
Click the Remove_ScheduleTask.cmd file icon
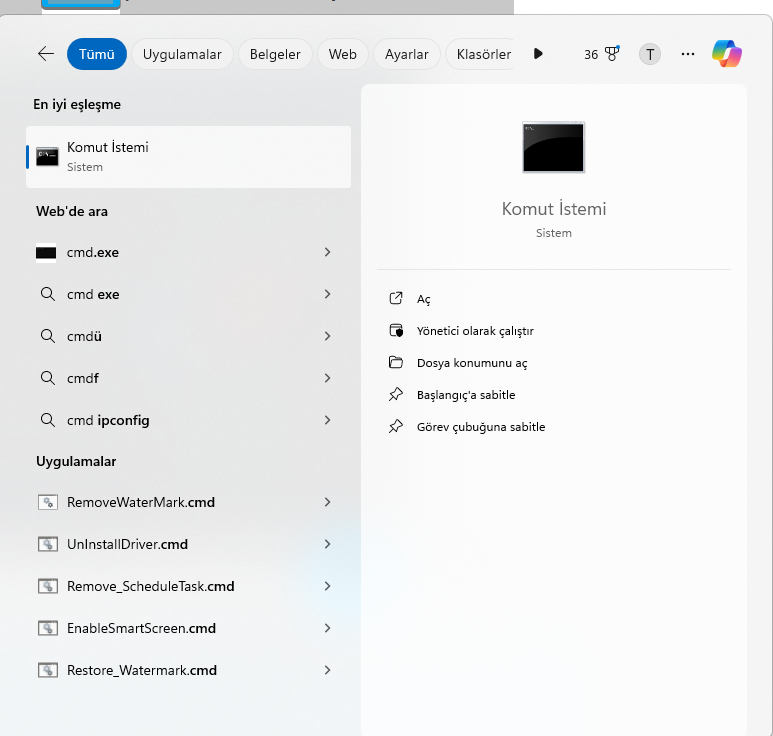coord(48,586)
